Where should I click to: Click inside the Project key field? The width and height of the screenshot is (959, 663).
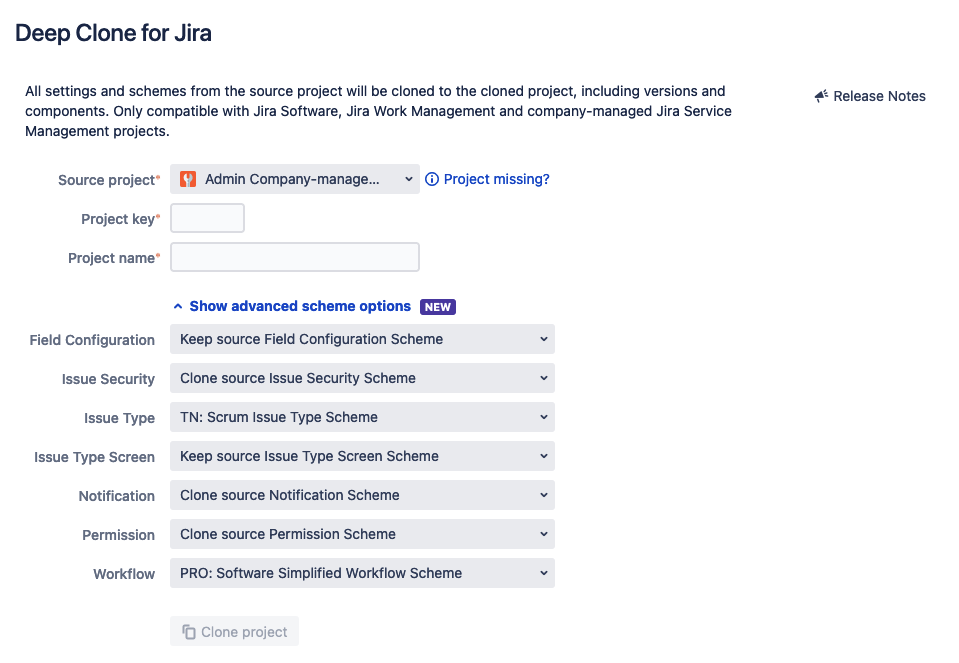[207, 217]
